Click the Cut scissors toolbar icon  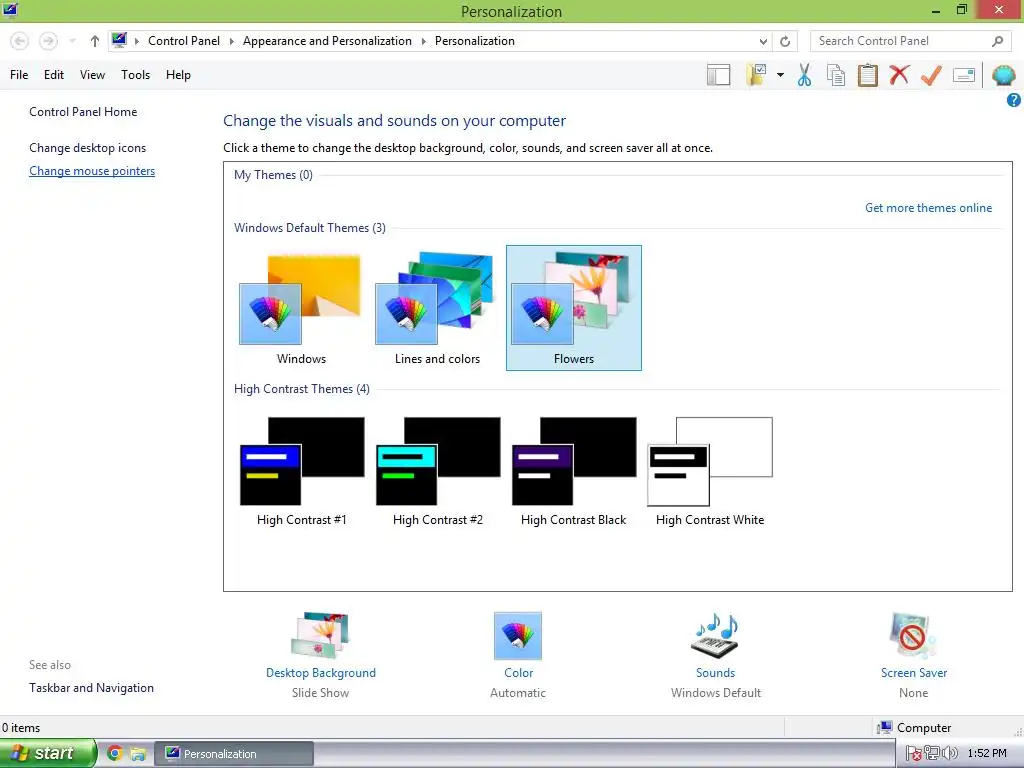tap(804, 75)
